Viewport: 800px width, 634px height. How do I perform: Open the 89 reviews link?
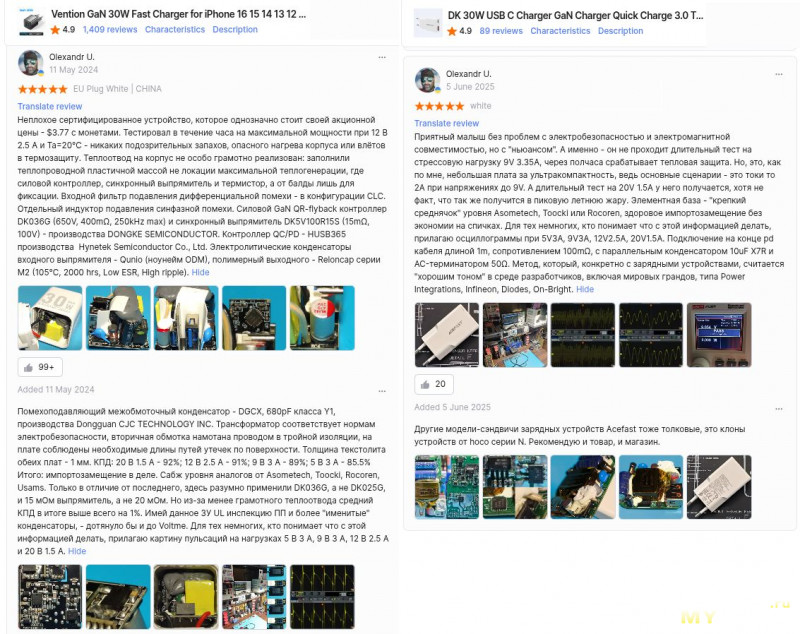point(501,31)
